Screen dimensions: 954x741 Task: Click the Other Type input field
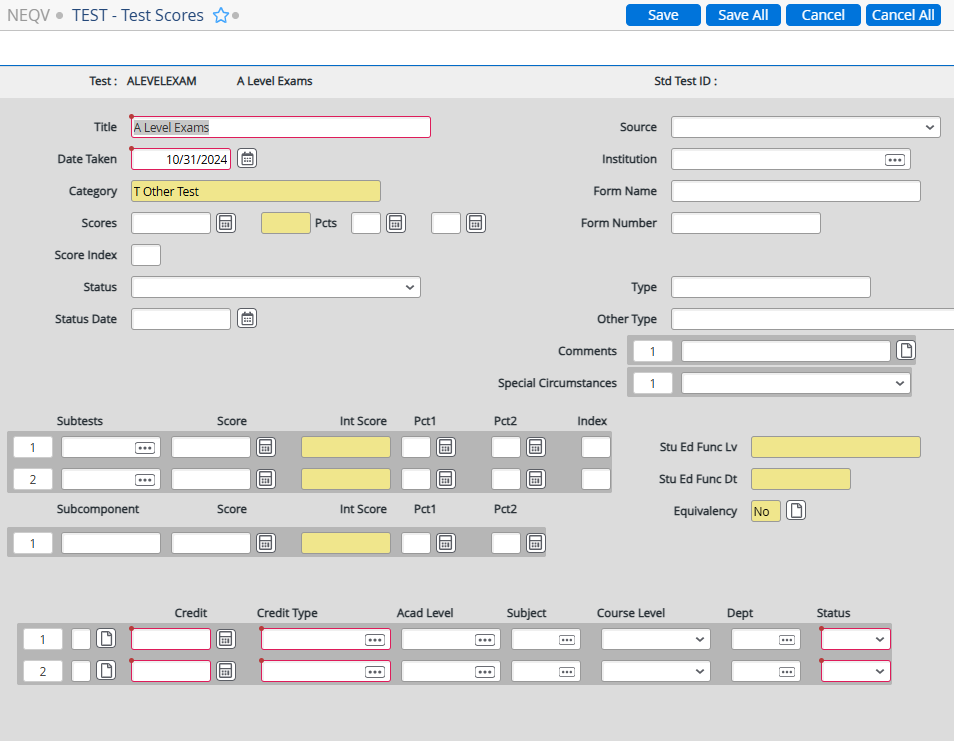click(813, 319)
